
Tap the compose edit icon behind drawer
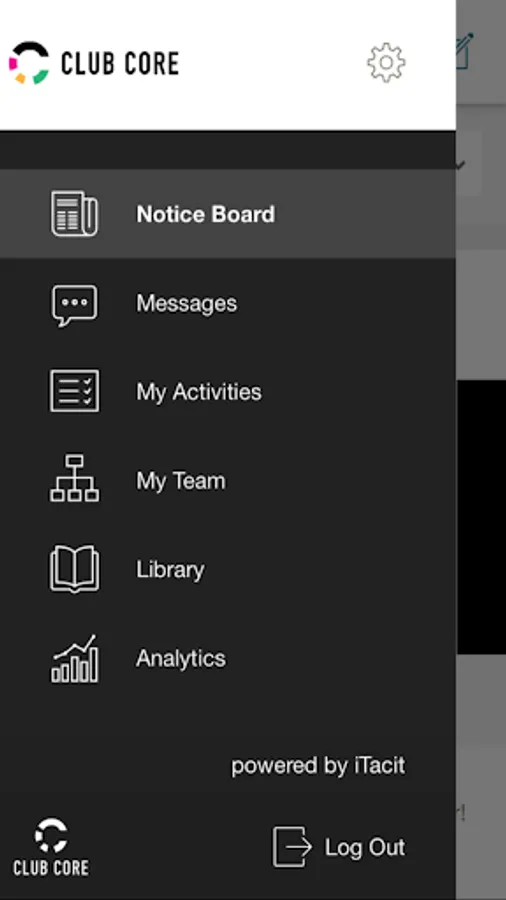pyautogui.click(x=465, y=52)
